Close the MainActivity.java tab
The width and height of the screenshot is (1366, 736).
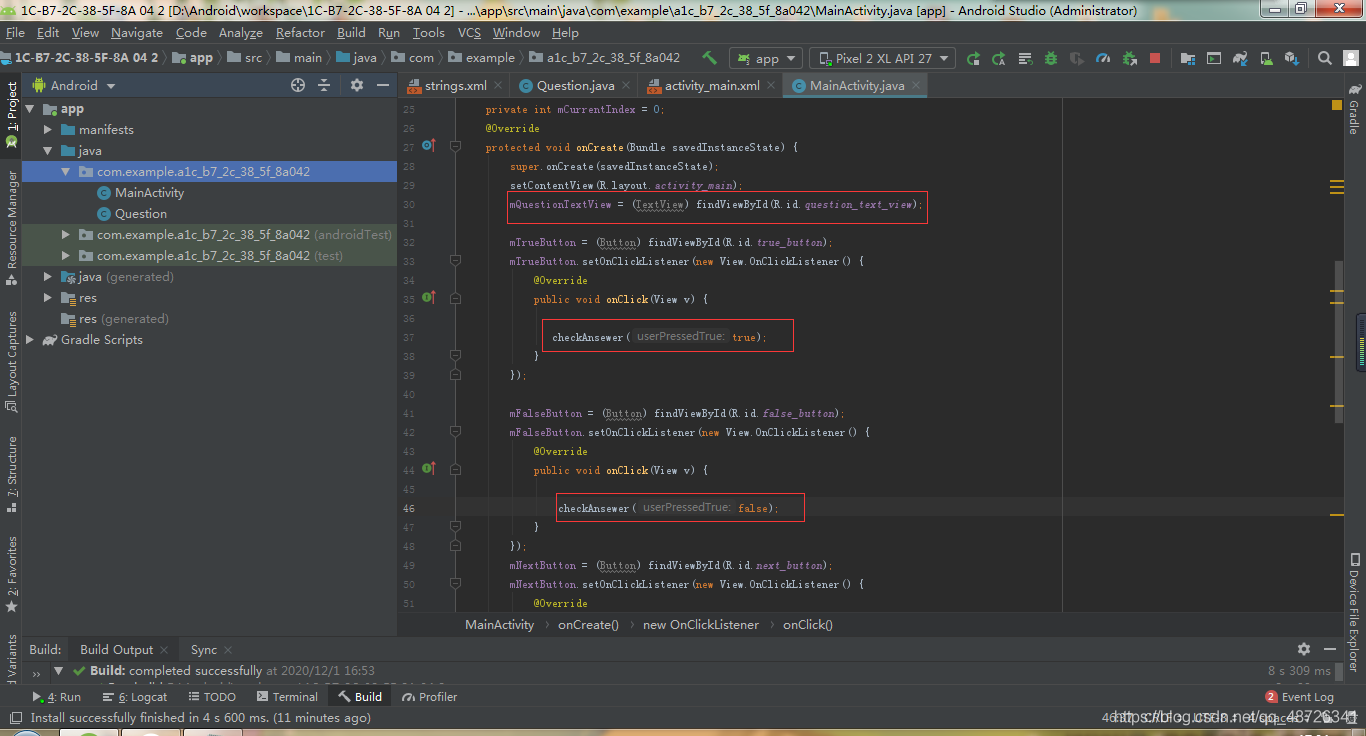pos(915,86)
